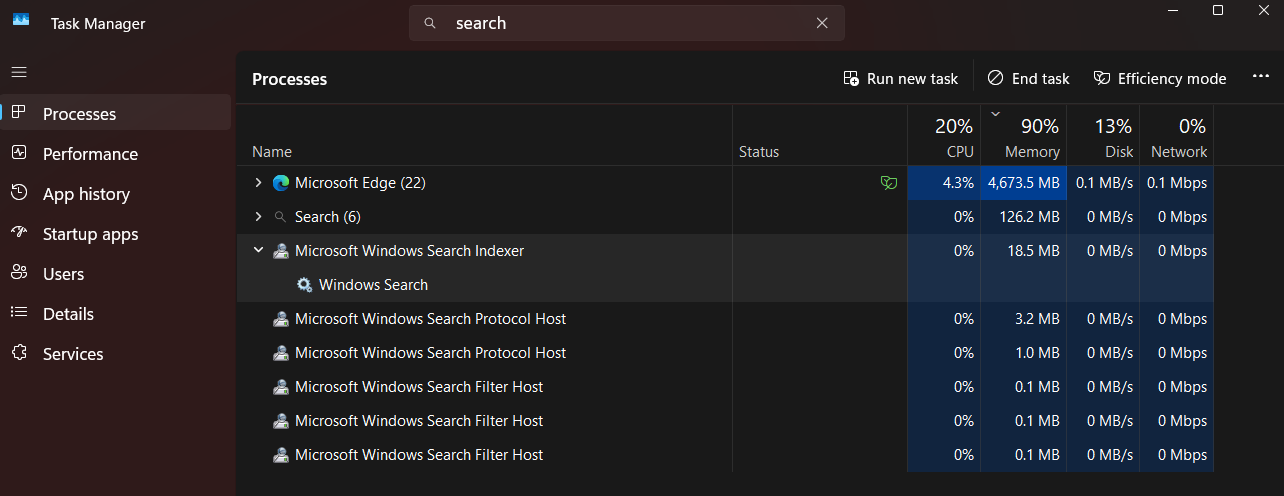The height and width of the screenshot is (496, 1284).
Task: Click the Run new task button
Action: pyautogui.click(x=900, y=78)
